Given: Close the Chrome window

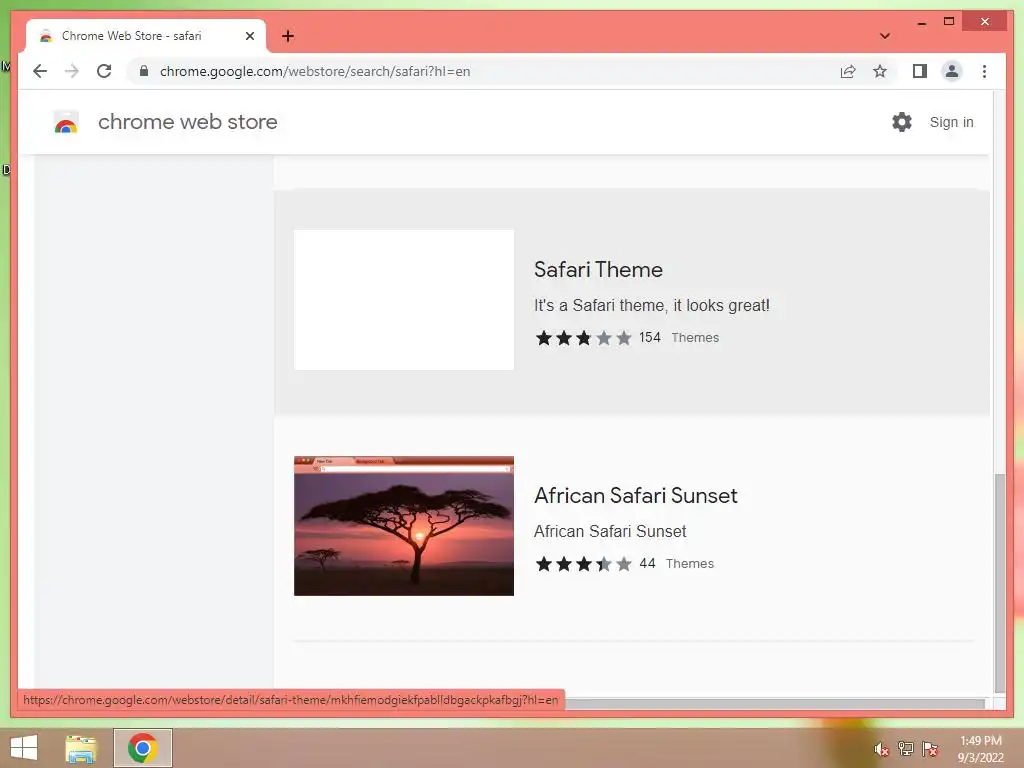Looking at the screenshot, I should click(x=985, y=22).
